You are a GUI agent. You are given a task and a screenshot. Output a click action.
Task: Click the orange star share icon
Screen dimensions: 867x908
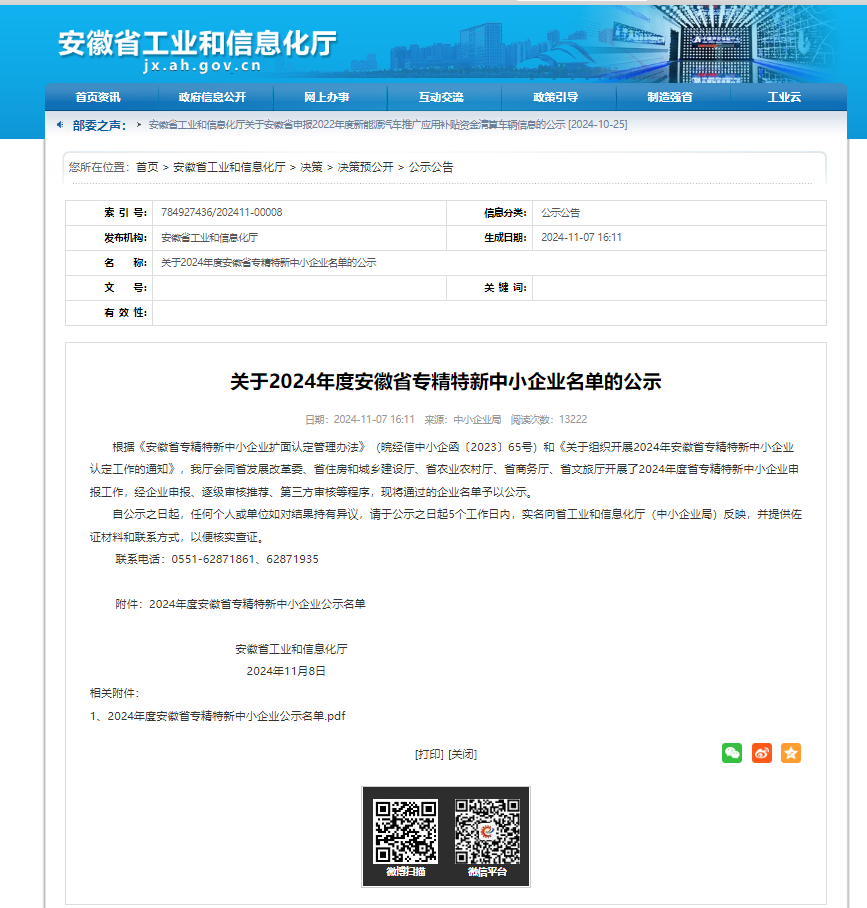click(x=791, y=753)
